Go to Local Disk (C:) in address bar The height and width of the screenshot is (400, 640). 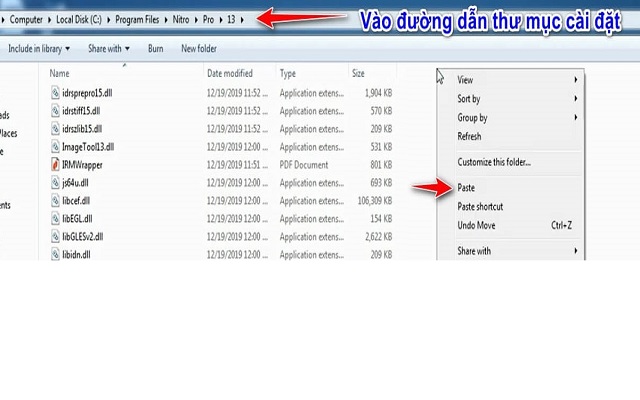click(x=79, y=19)
